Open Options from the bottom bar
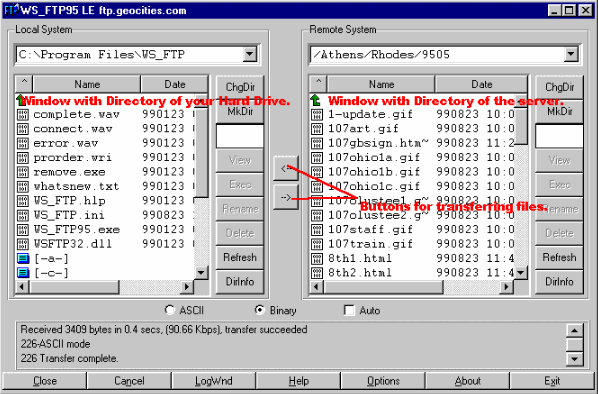598x394 pixels. click(x=383, y=381)
